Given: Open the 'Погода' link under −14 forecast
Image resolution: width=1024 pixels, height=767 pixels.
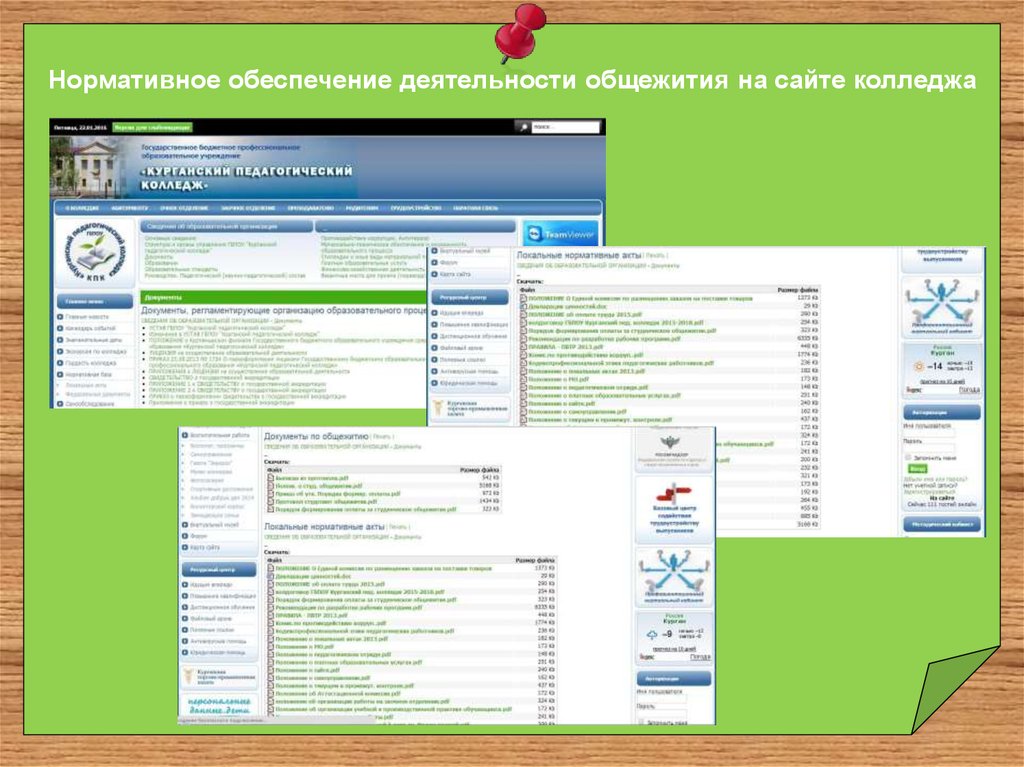Looking at the screenshot, I should click(969, 390).
